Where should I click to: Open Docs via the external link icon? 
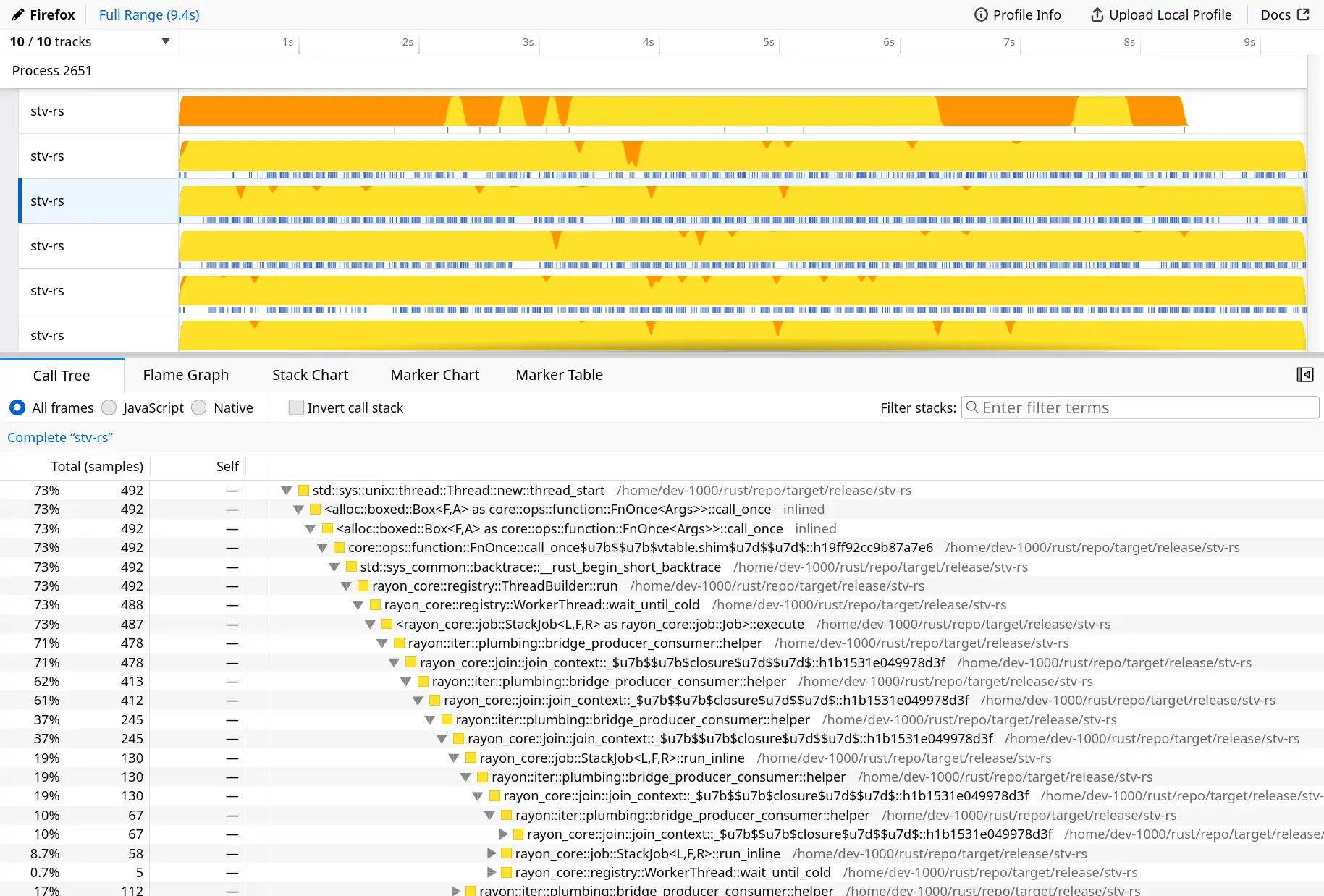coord(1303,14)
